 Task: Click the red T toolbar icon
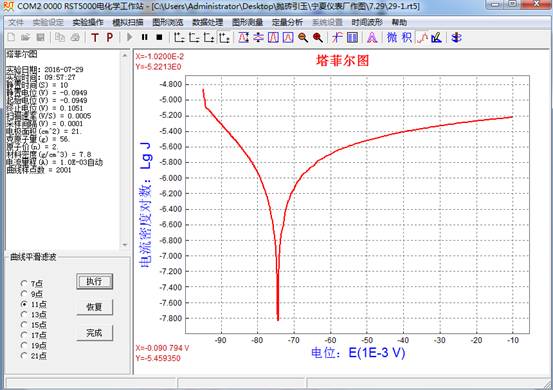point(95,37)
